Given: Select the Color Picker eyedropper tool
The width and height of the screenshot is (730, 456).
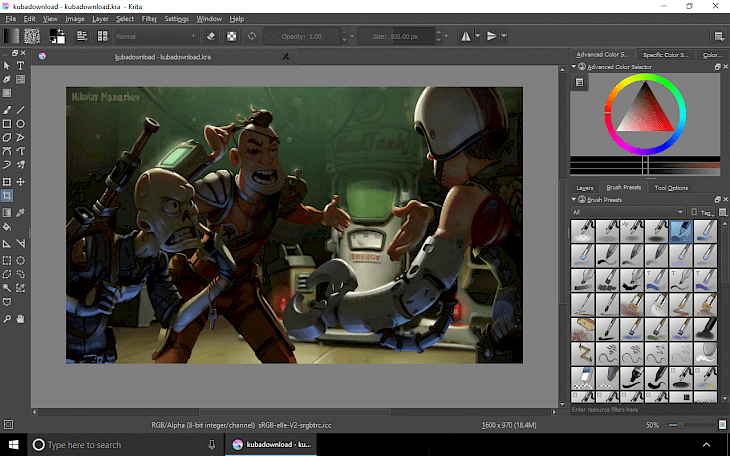Looking at the screenshot, I should tap(20, 213).
